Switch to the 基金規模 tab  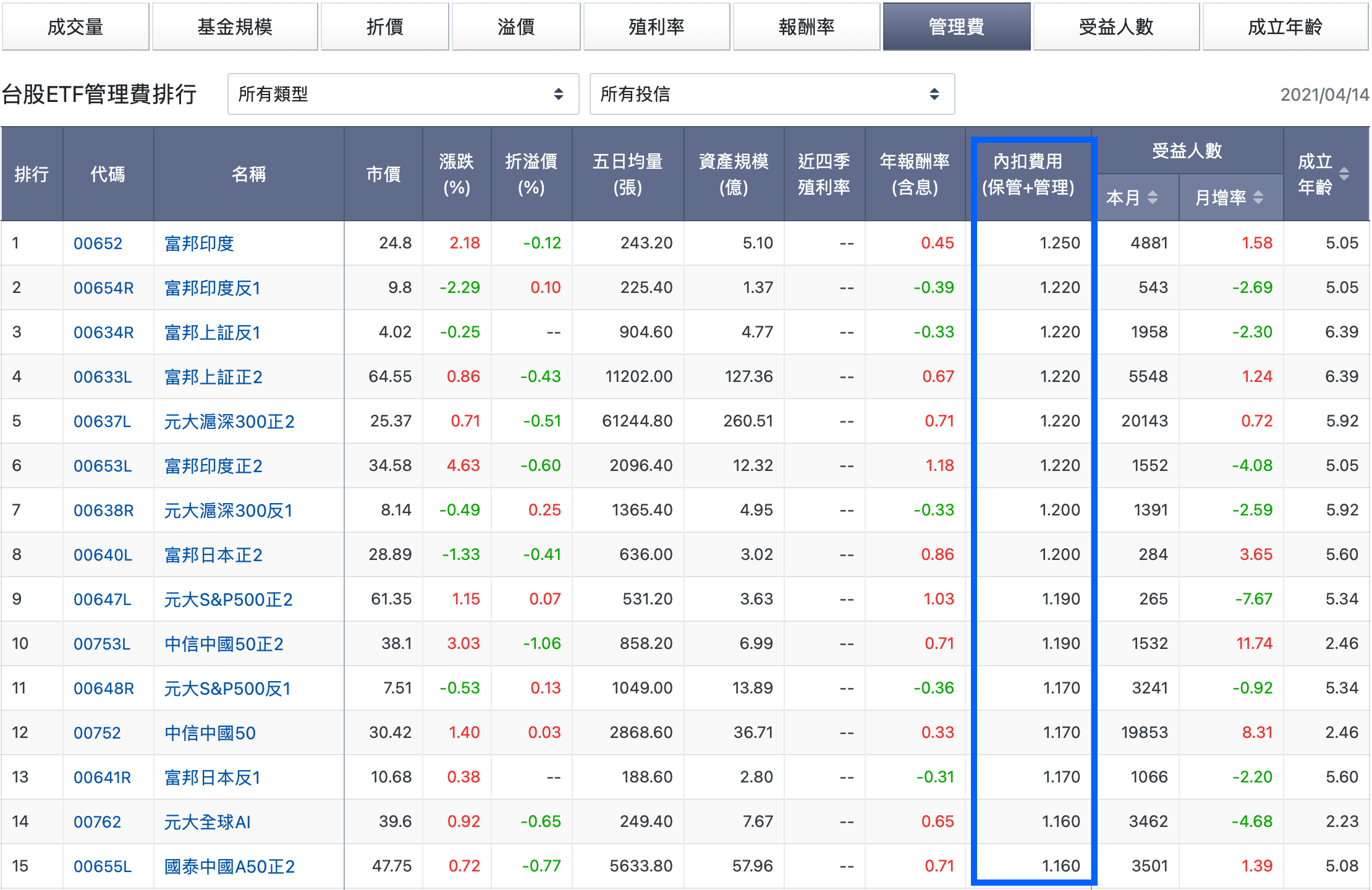[x=235, y=27]
